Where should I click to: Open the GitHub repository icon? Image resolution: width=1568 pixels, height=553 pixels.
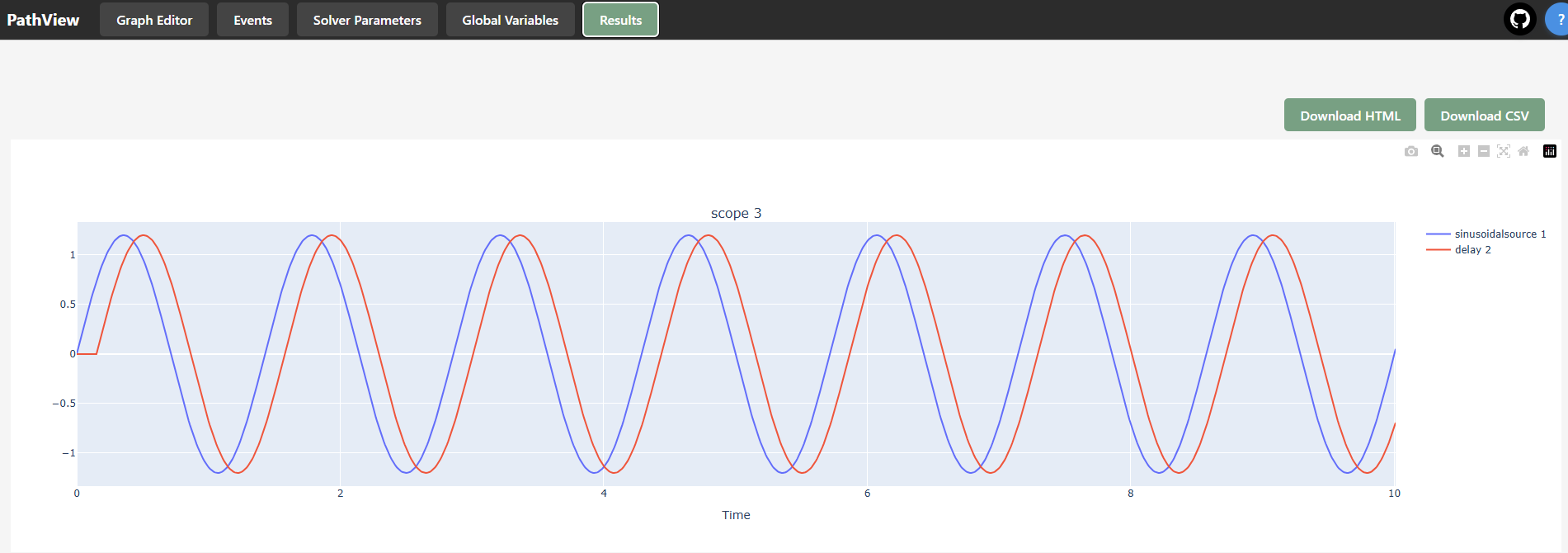(x=1520, y=19)
